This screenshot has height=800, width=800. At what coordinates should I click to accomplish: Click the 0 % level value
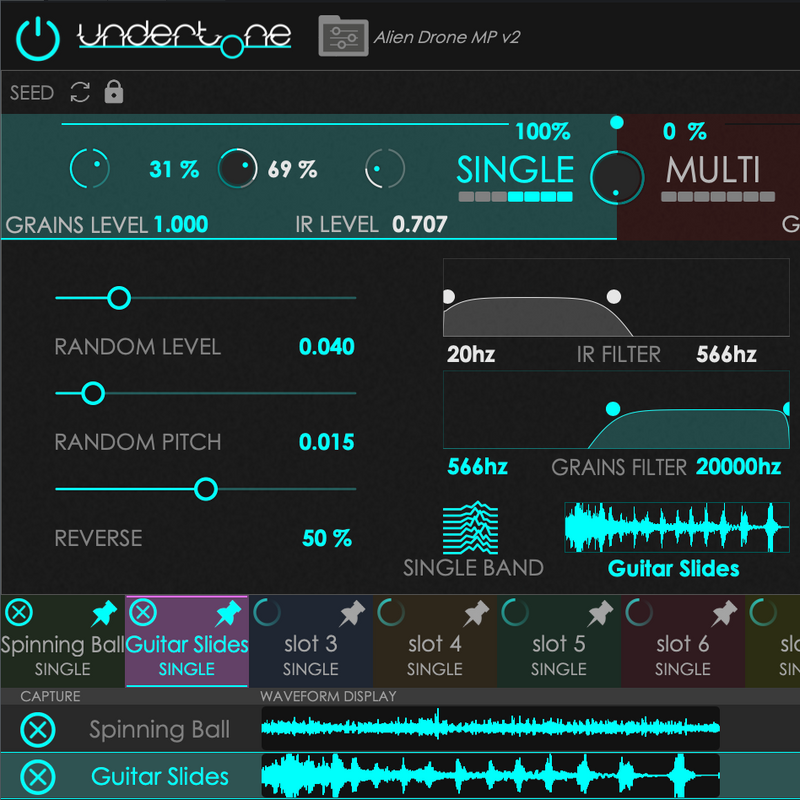tap(685, 132)
